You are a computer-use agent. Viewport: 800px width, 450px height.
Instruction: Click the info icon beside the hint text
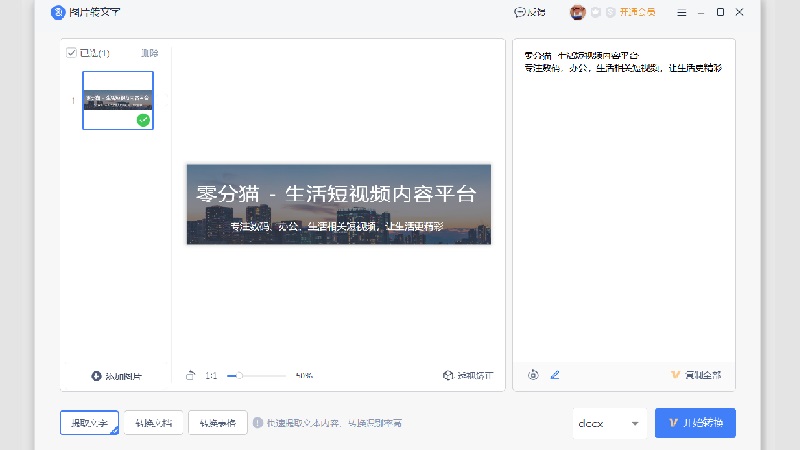258,423
